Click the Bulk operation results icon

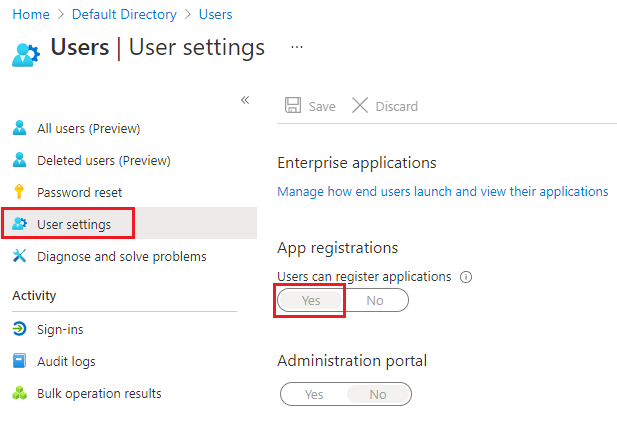point(19,393)
